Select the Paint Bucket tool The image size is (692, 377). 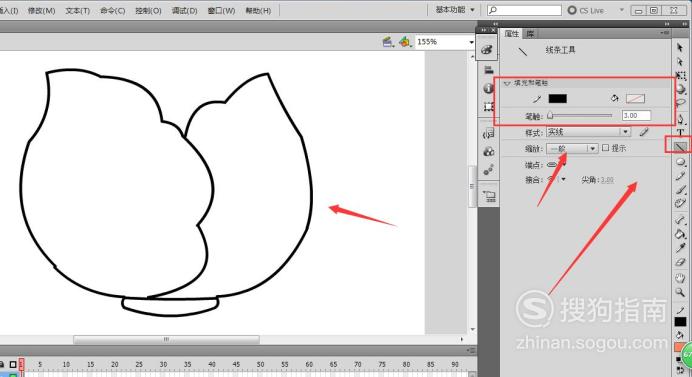pyautogui.click(x=680, y=234)
